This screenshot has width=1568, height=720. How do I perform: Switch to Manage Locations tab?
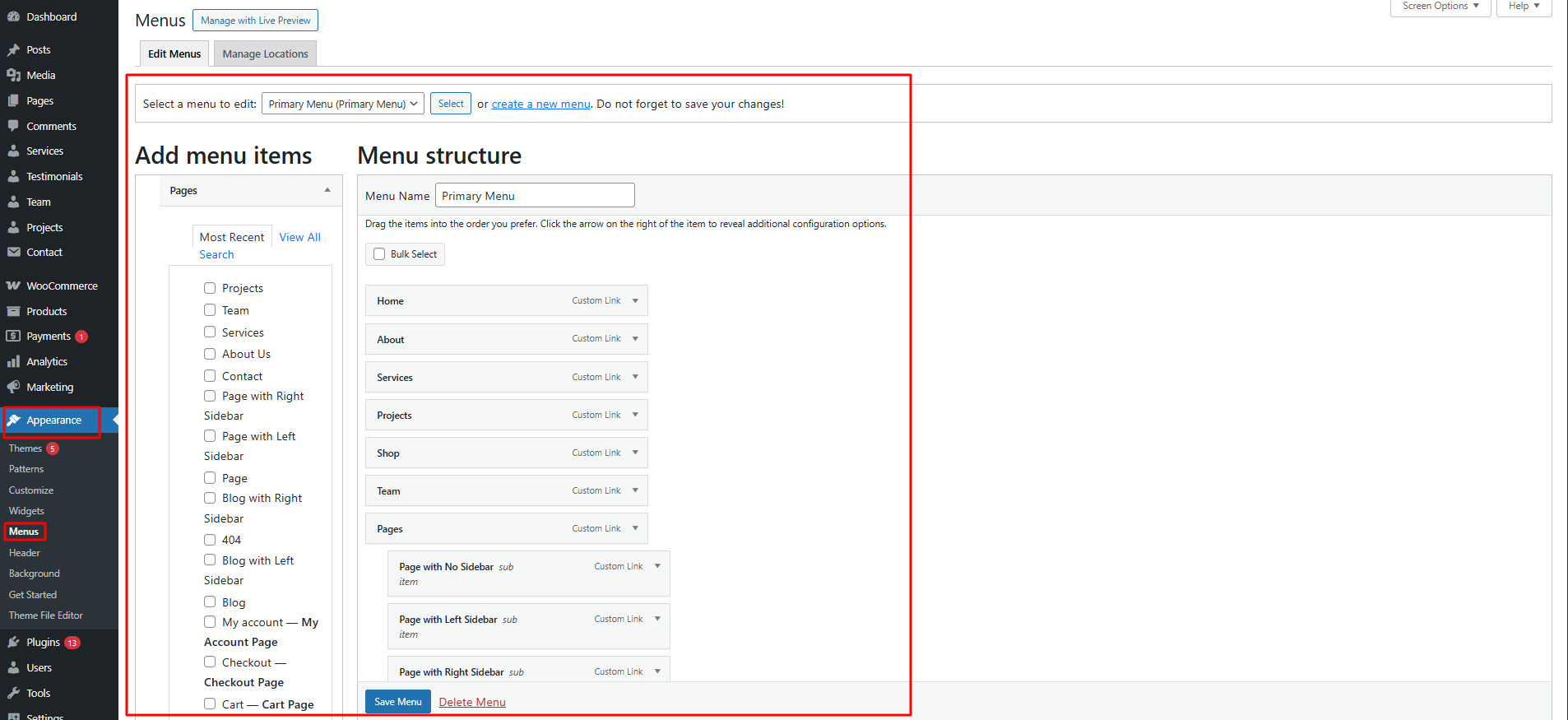(265, 53)
